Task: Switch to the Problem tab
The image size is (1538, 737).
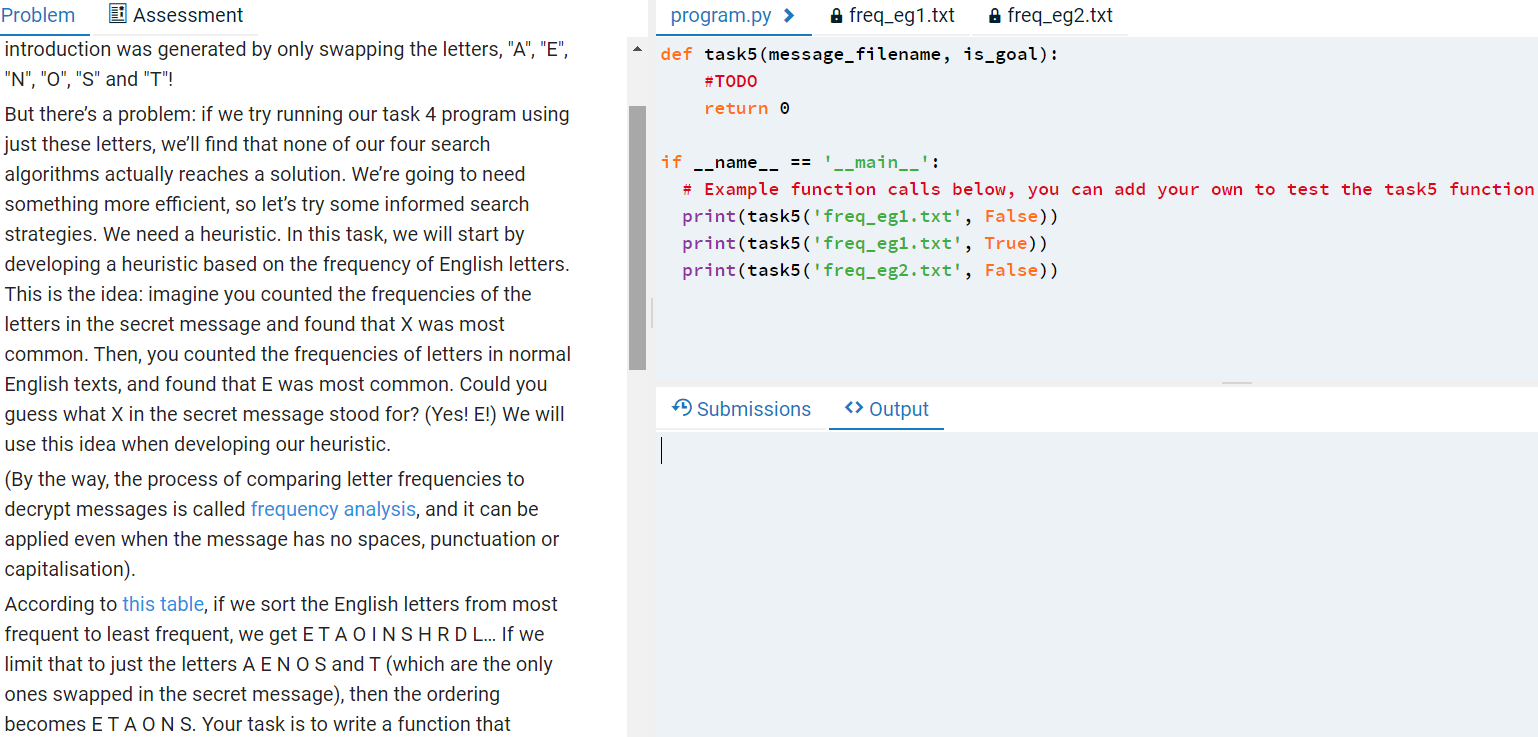Action: (x=40, y=14)
